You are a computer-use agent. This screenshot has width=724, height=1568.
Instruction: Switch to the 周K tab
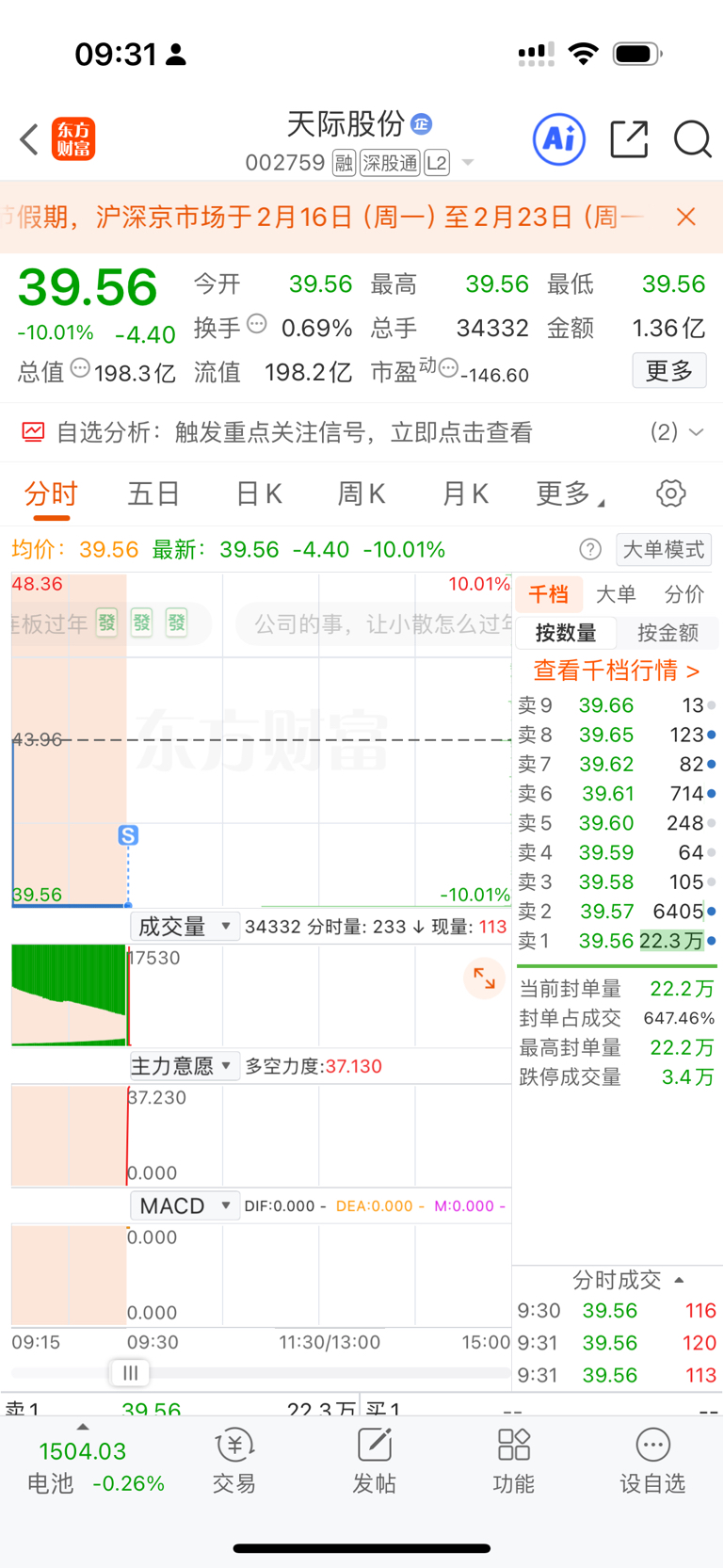coord(362,493)
